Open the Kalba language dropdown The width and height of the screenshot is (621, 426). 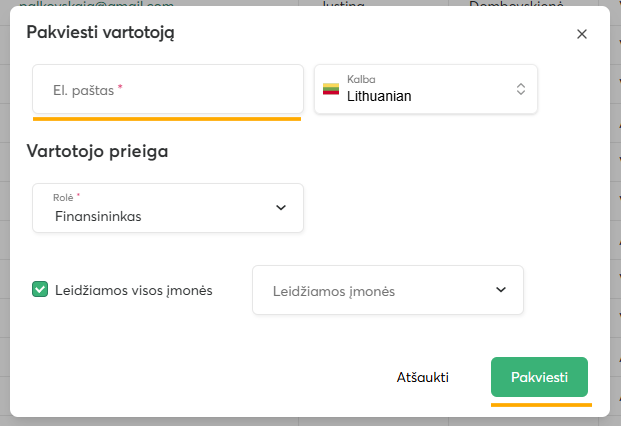(426, 89)
